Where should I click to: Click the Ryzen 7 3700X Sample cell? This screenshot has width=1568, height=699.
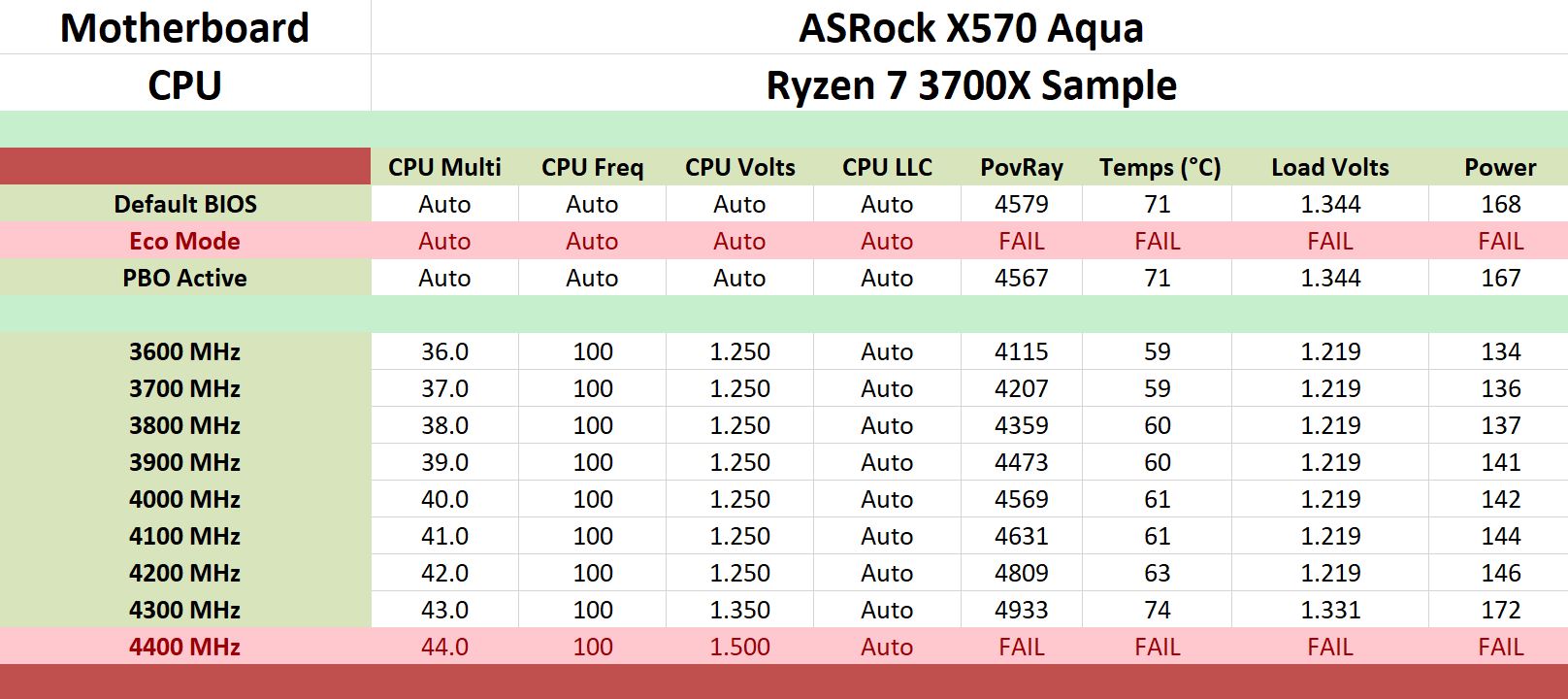[970, 84]
